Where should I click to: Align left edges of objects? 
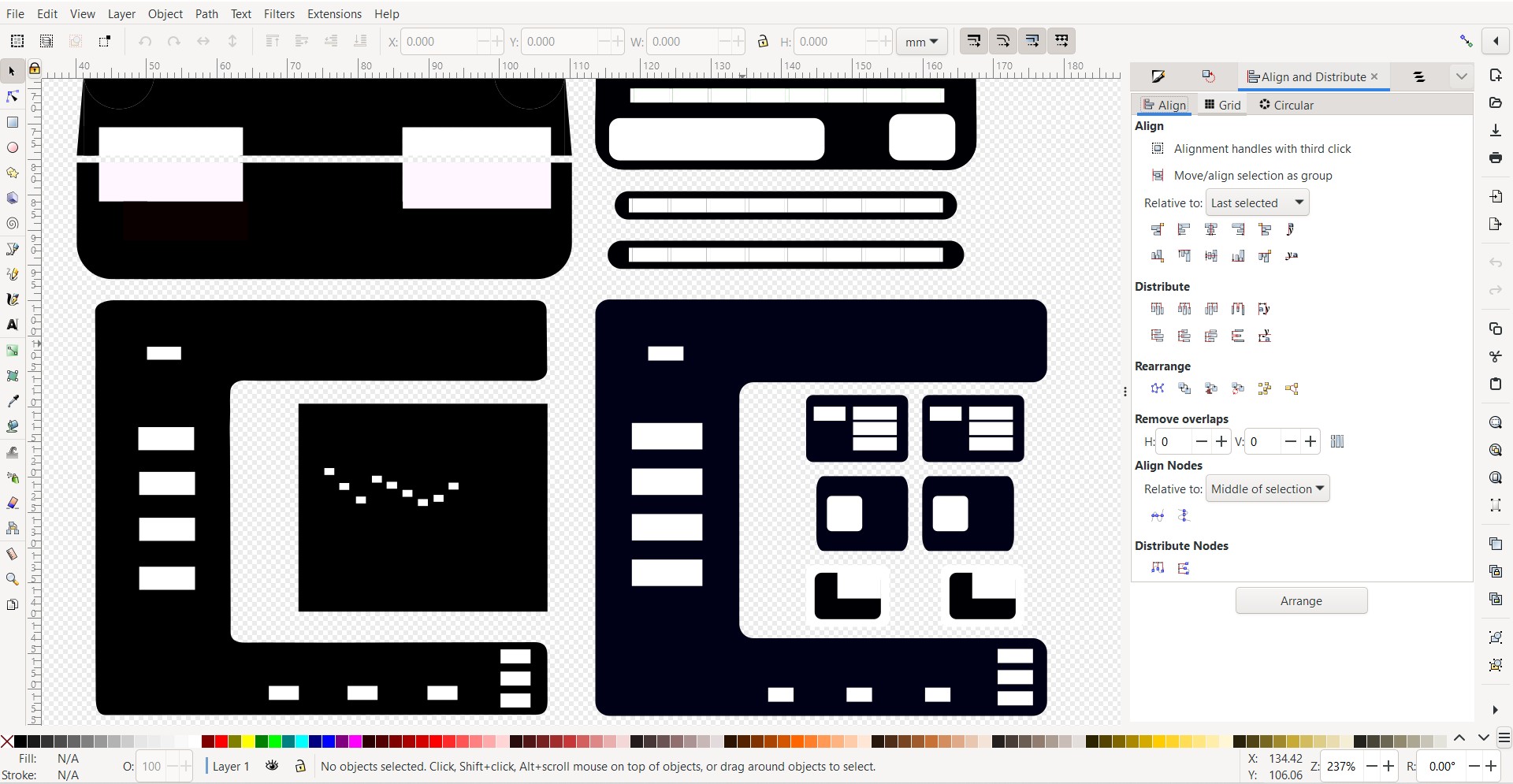click(x=1184, y=229)
